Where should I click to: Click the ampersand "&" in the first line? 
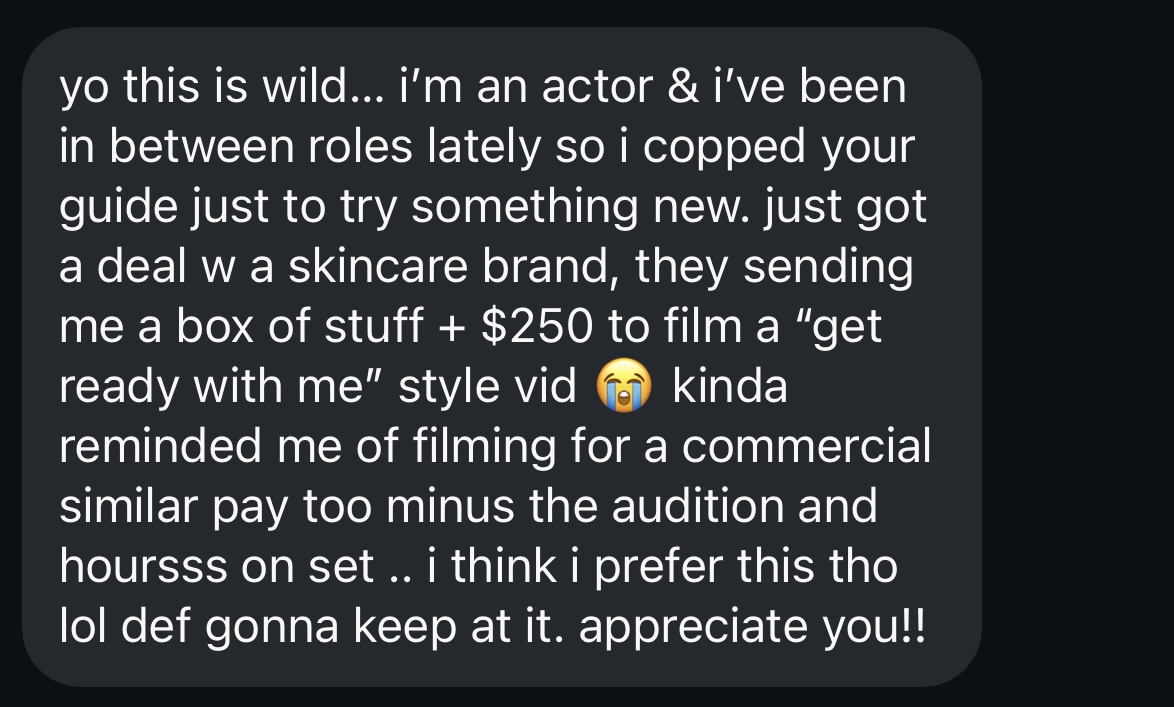tap(682, 86)
